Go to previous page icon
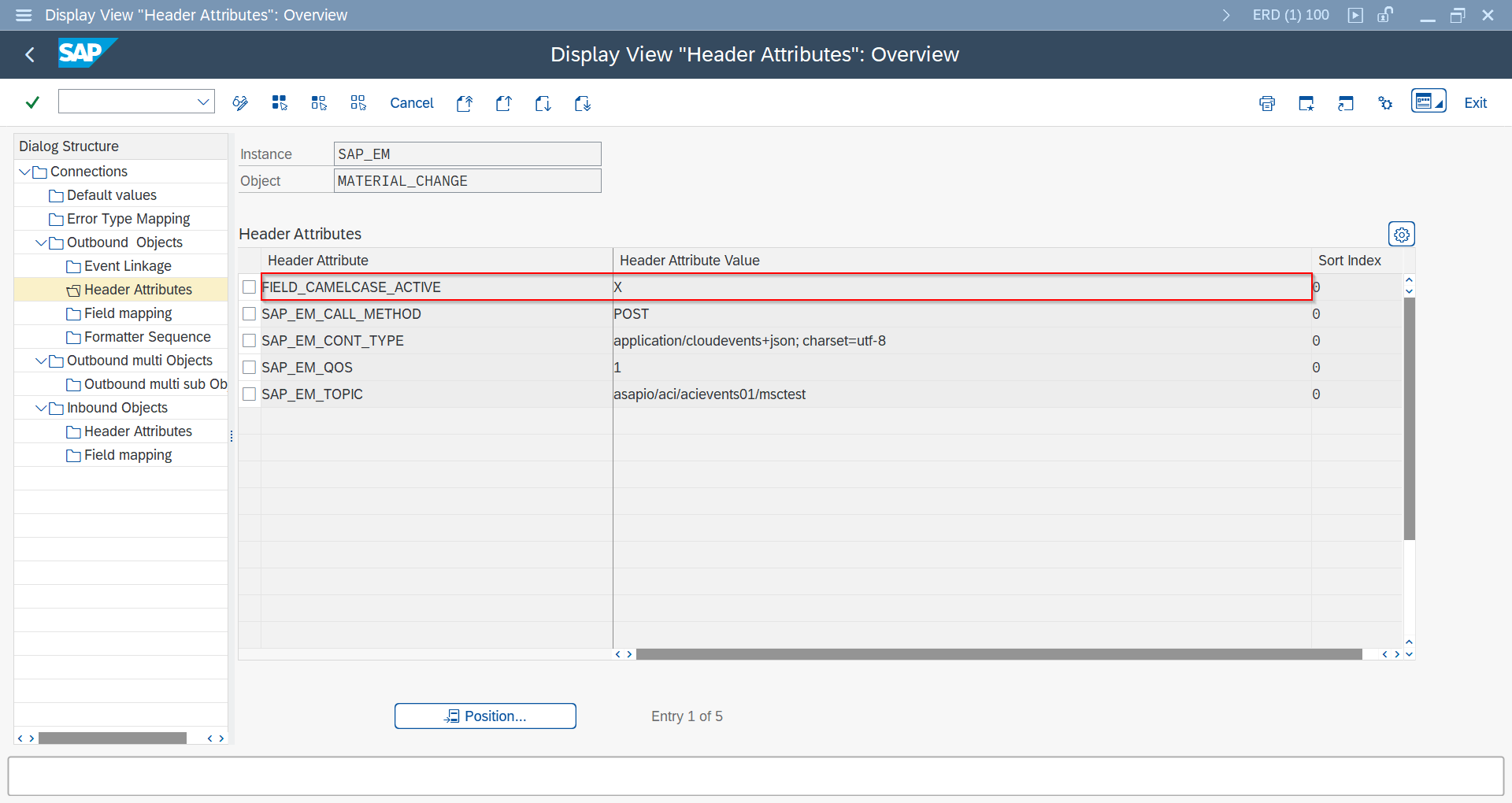 504,103
